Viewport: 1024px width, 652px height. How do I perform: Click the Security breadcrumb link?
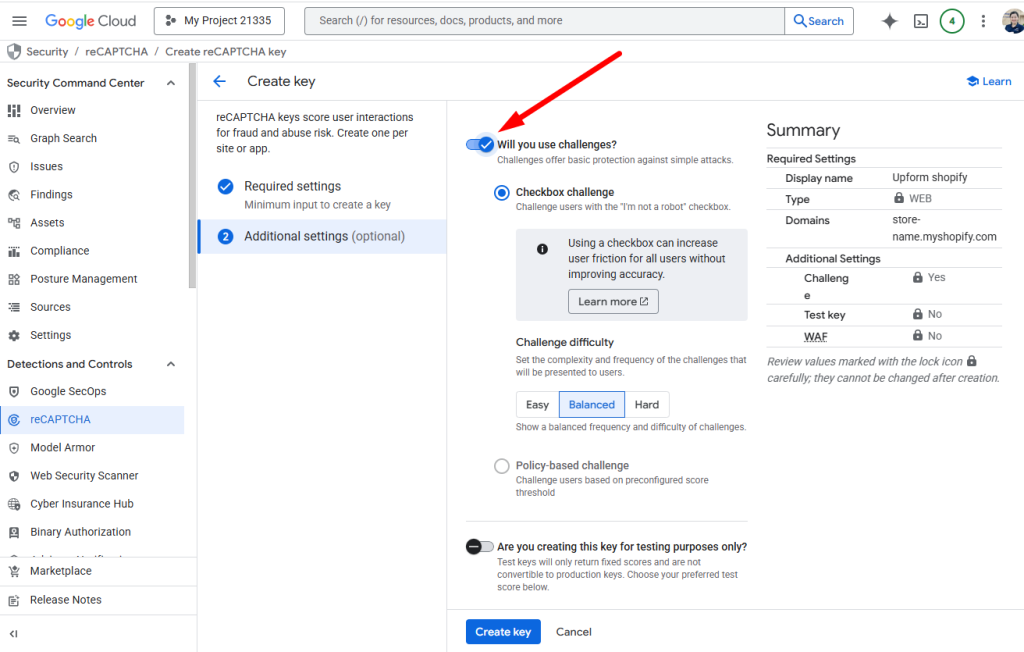pos(47,52)
